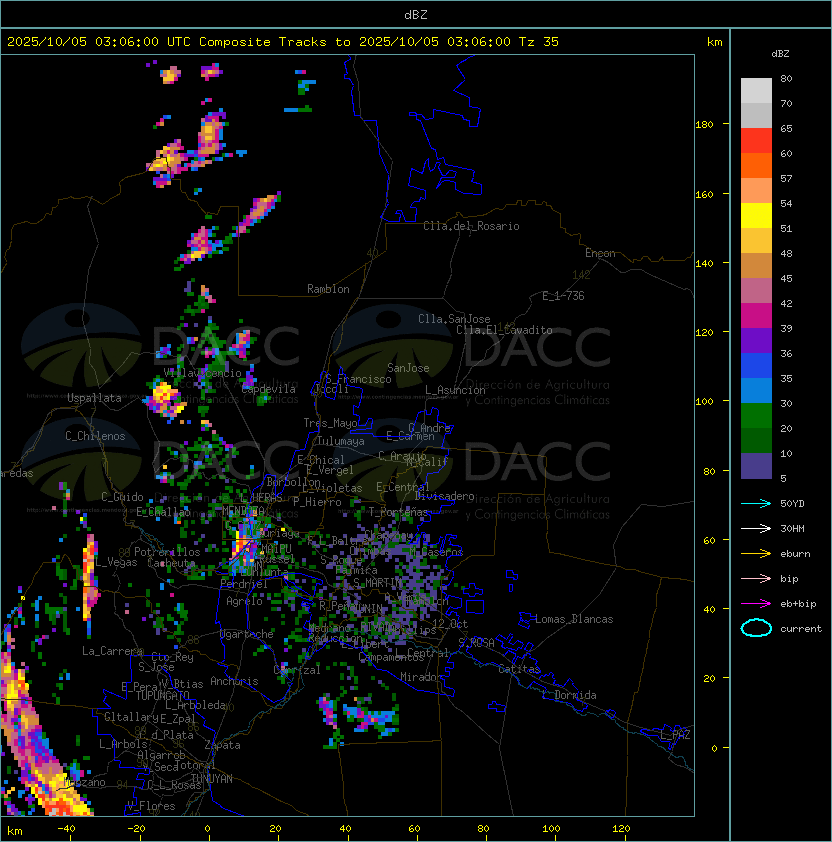Click the 'Tulumaya' map label
The image size is (832, 842).
click(x=341, y=441)
